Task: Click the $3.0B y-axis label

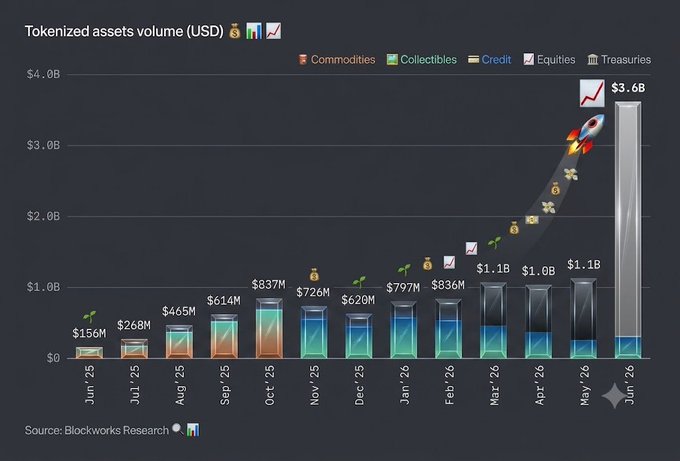Action: [x=43, y=145]
